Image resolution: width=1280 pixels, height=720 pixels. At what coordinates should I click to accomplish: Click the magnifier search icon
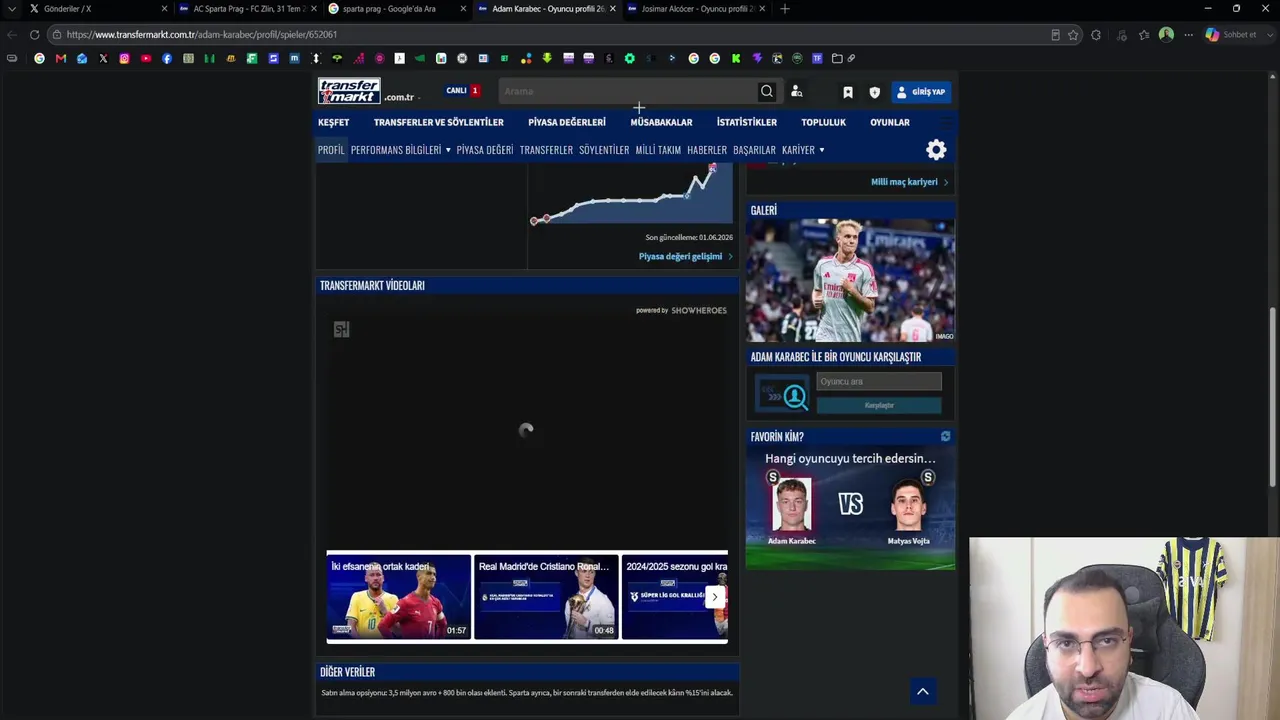click(x=767, y=91)
